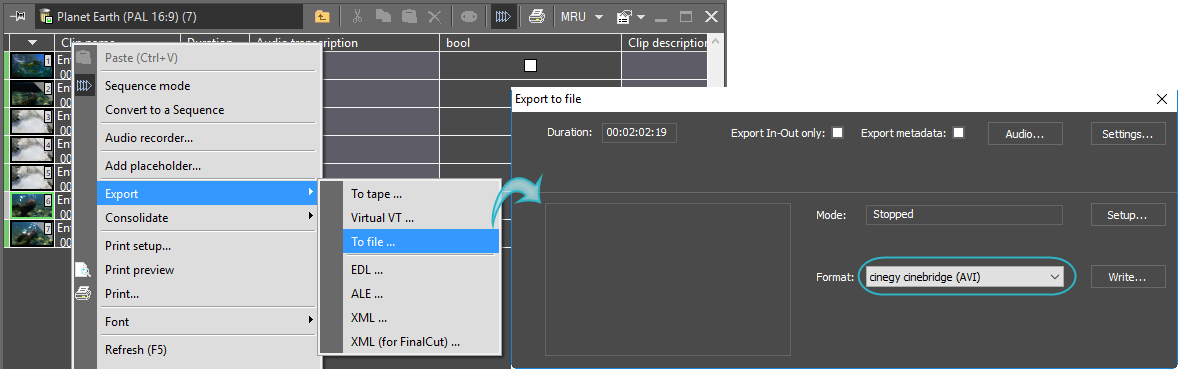
Task: Toggle Sequence mode toolbar icon
Action: (x=503, y=16)
